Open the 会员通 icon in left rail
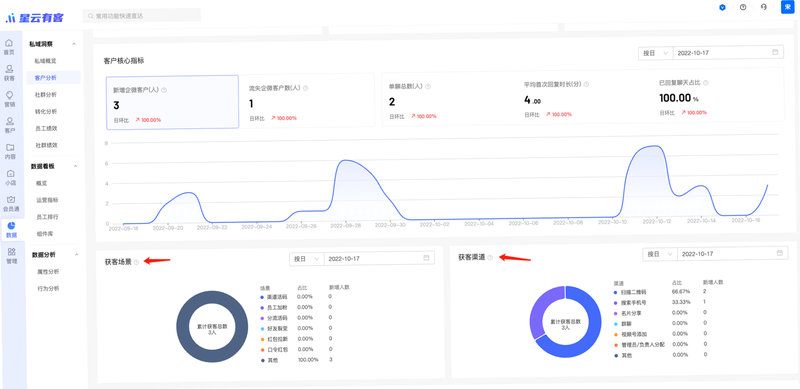 pos(11,204)
